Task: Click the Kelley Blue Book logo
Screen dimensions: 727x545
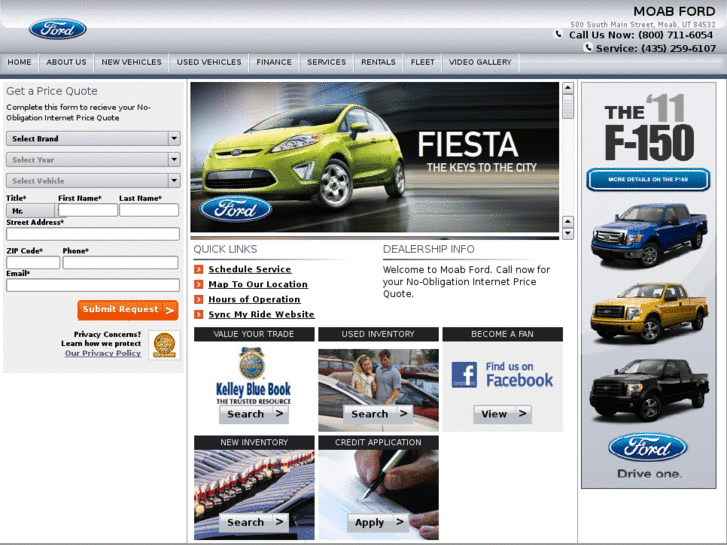Action: [253, 376]
